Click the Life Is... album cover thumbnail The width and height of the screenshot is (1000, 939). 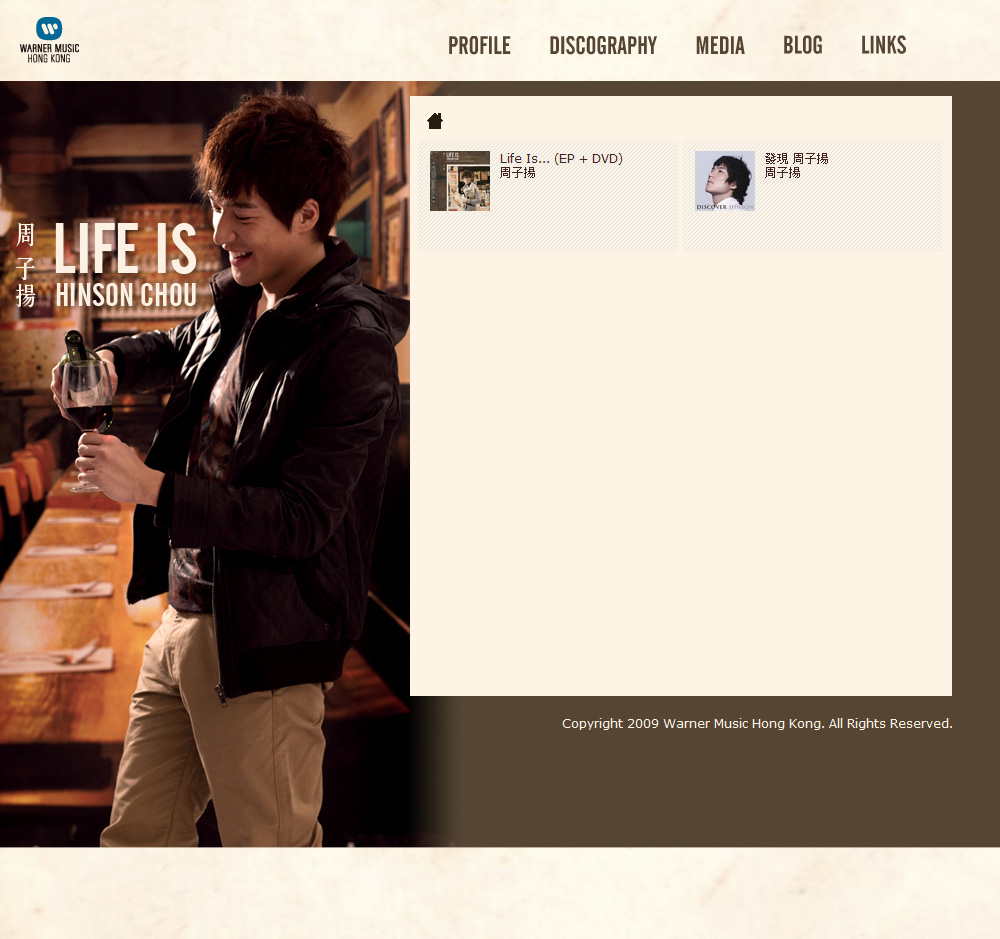[x=460, y=181]
